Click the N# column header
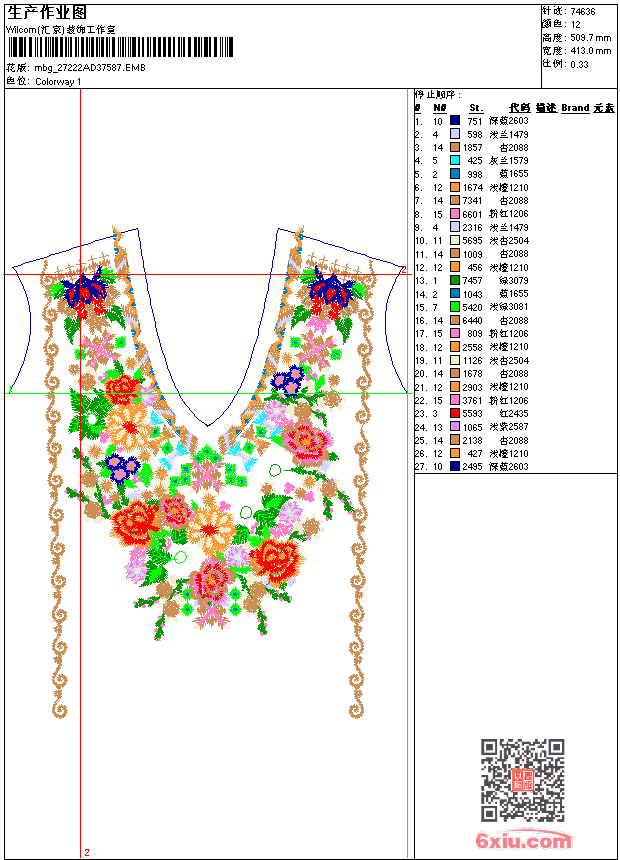620x860 pixels. (x=439, y=108)
